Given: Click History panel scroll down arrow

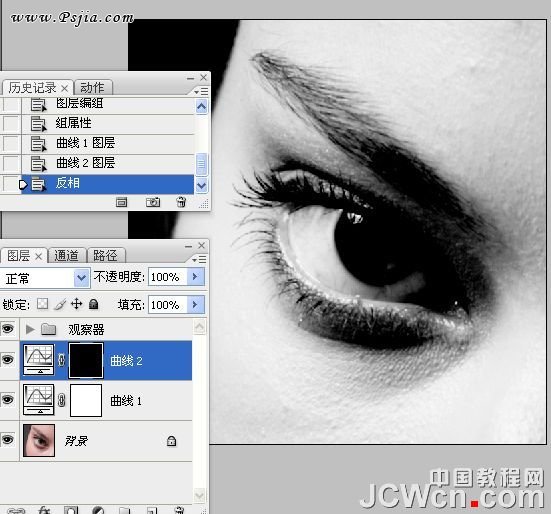Looking at the screenshot, I should [201, 186].
